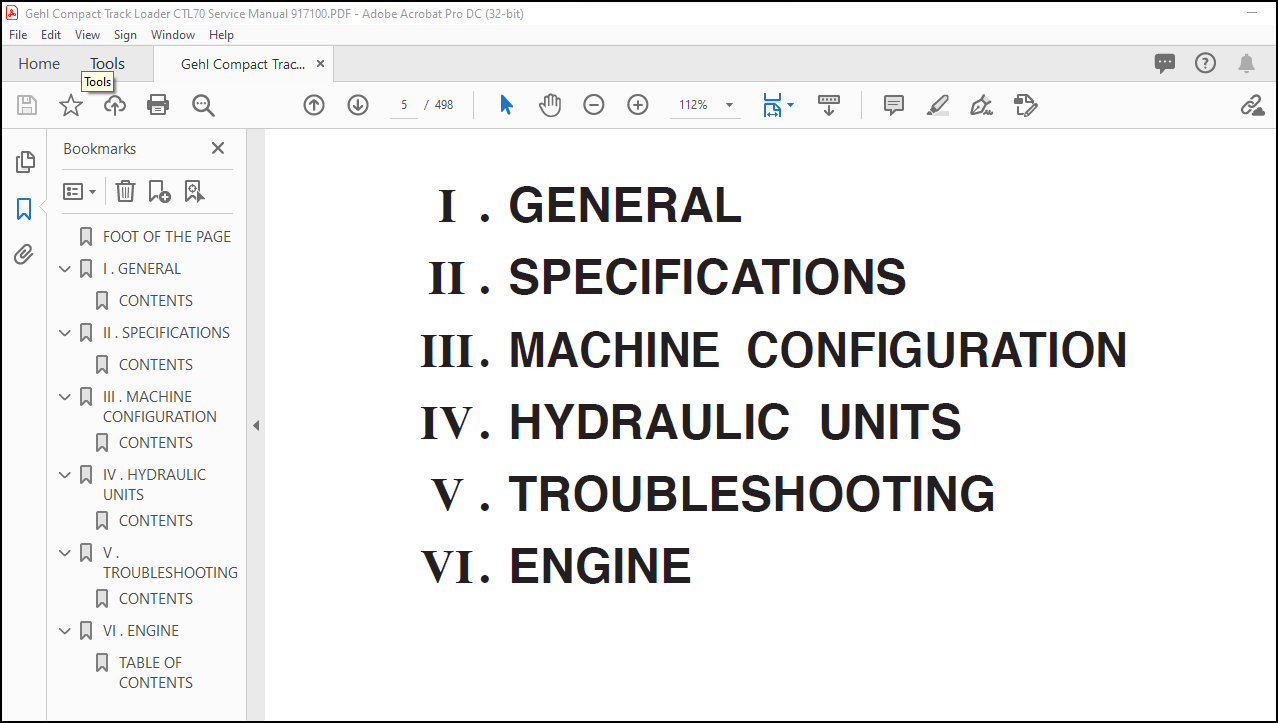Switch to the Home tab
Screen dimensions: 1278x723
click(x=39, y=64)
